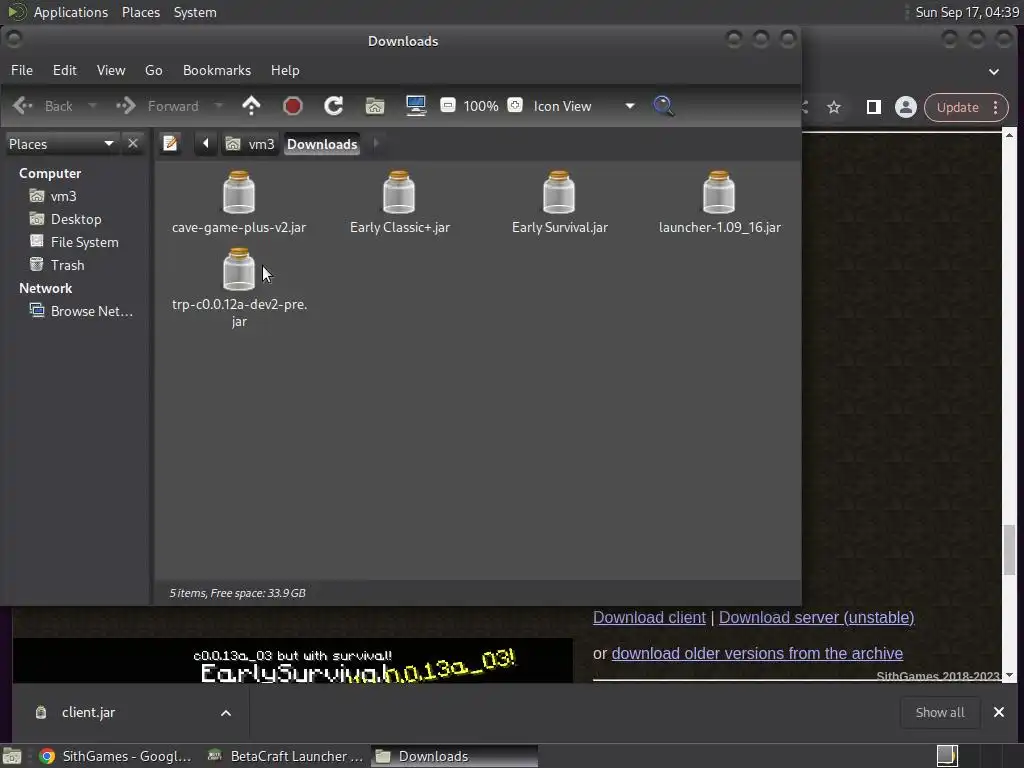
Task: Bookmark page star icon in Chrome
Action: [x=834, y=107]
